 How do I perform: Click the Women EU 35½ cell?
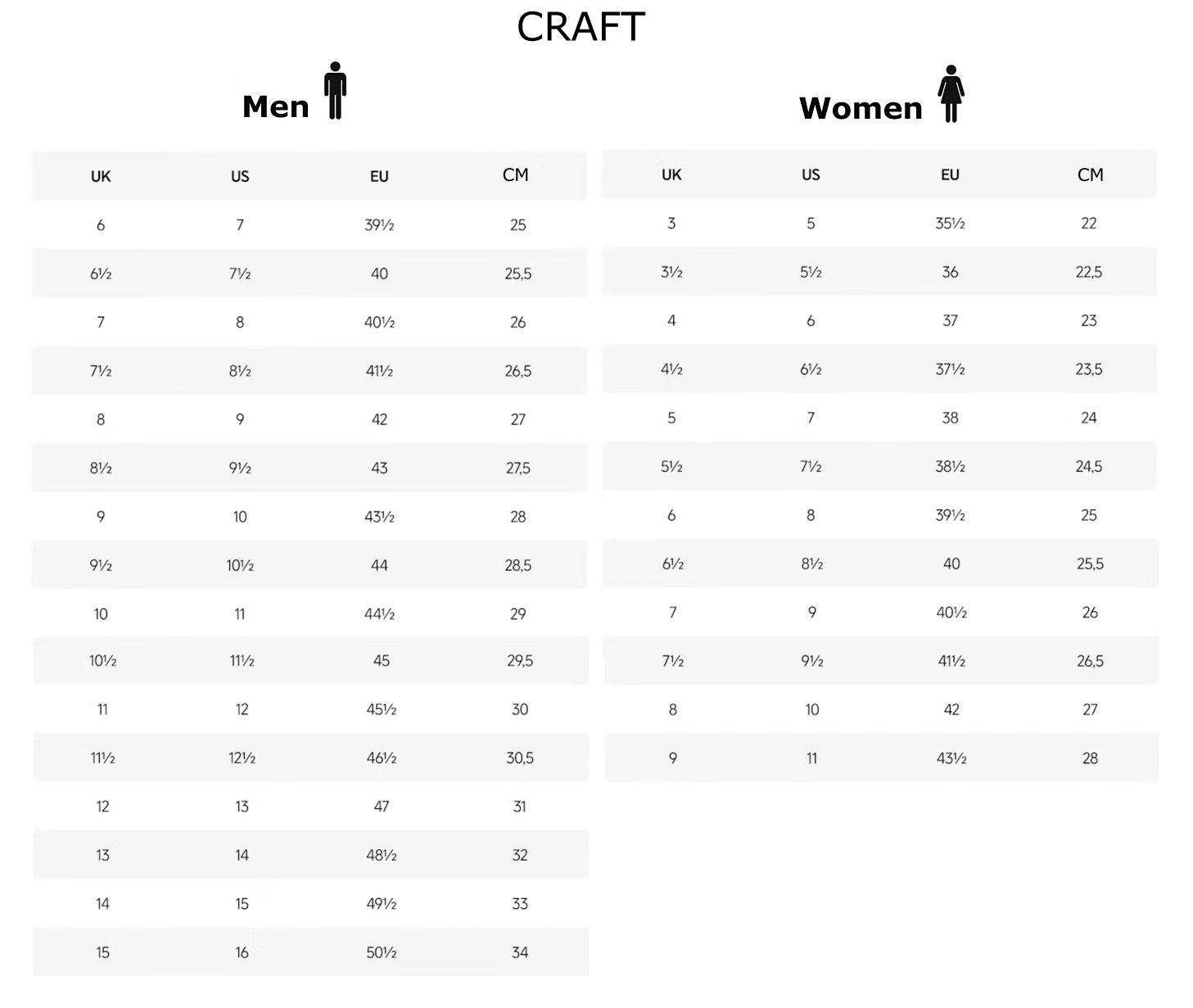pos(950,224)
